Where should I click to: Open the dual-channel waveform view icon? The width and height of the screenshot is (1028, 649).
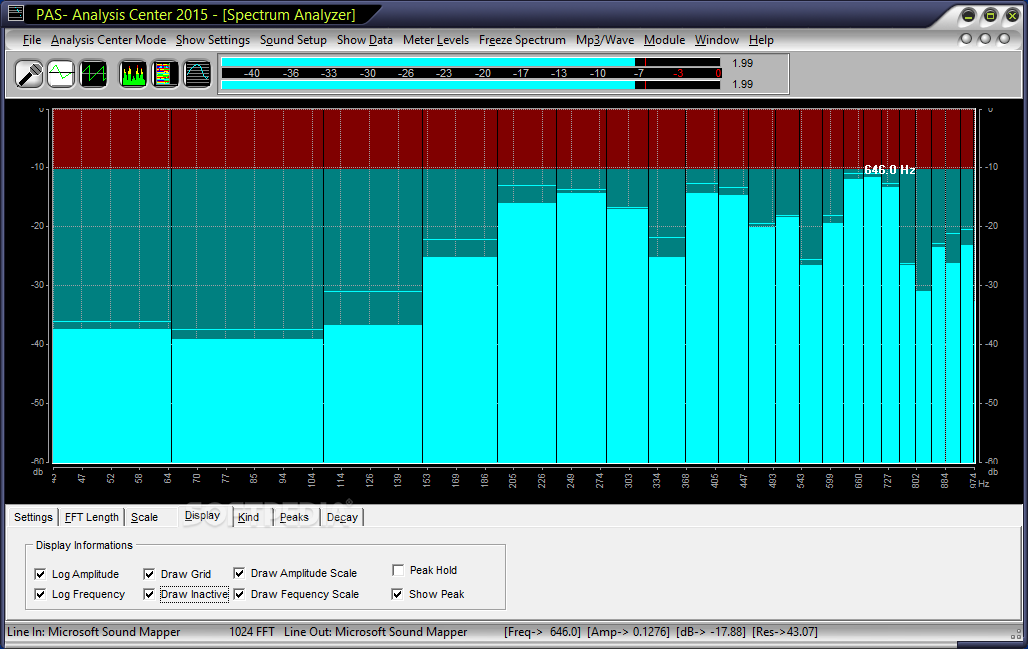[x=93, y=74]
